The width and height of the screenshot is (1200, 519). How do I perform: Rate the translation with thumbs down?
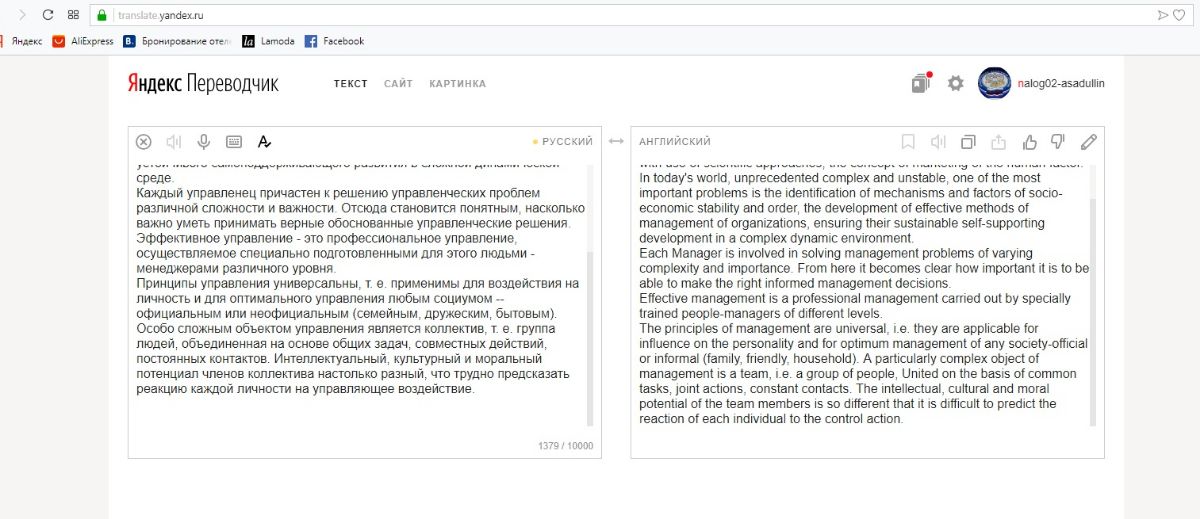[1058, 142]
